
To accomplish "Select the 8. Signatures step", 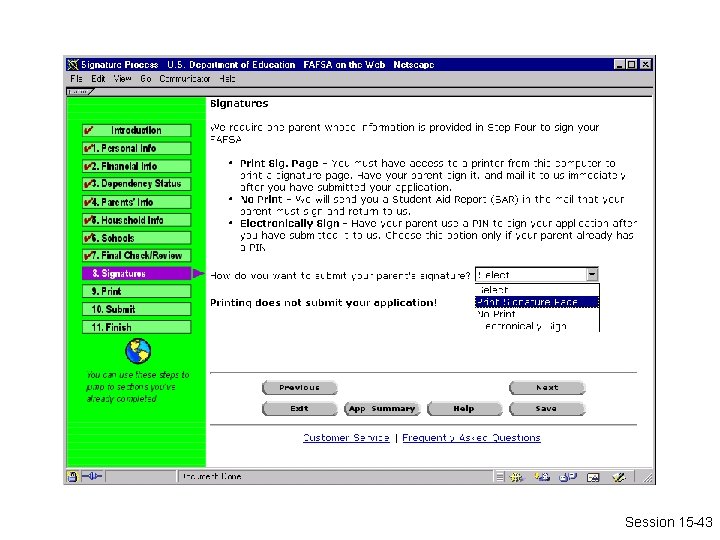I will click(x=136, y=274).
